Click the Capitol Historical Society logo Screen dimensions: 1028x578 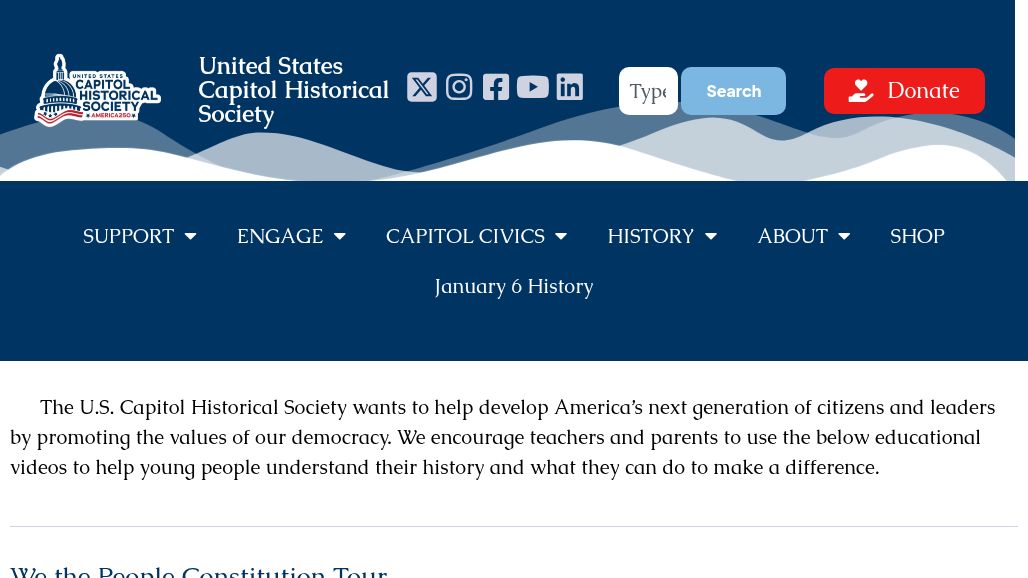point(97,90)
